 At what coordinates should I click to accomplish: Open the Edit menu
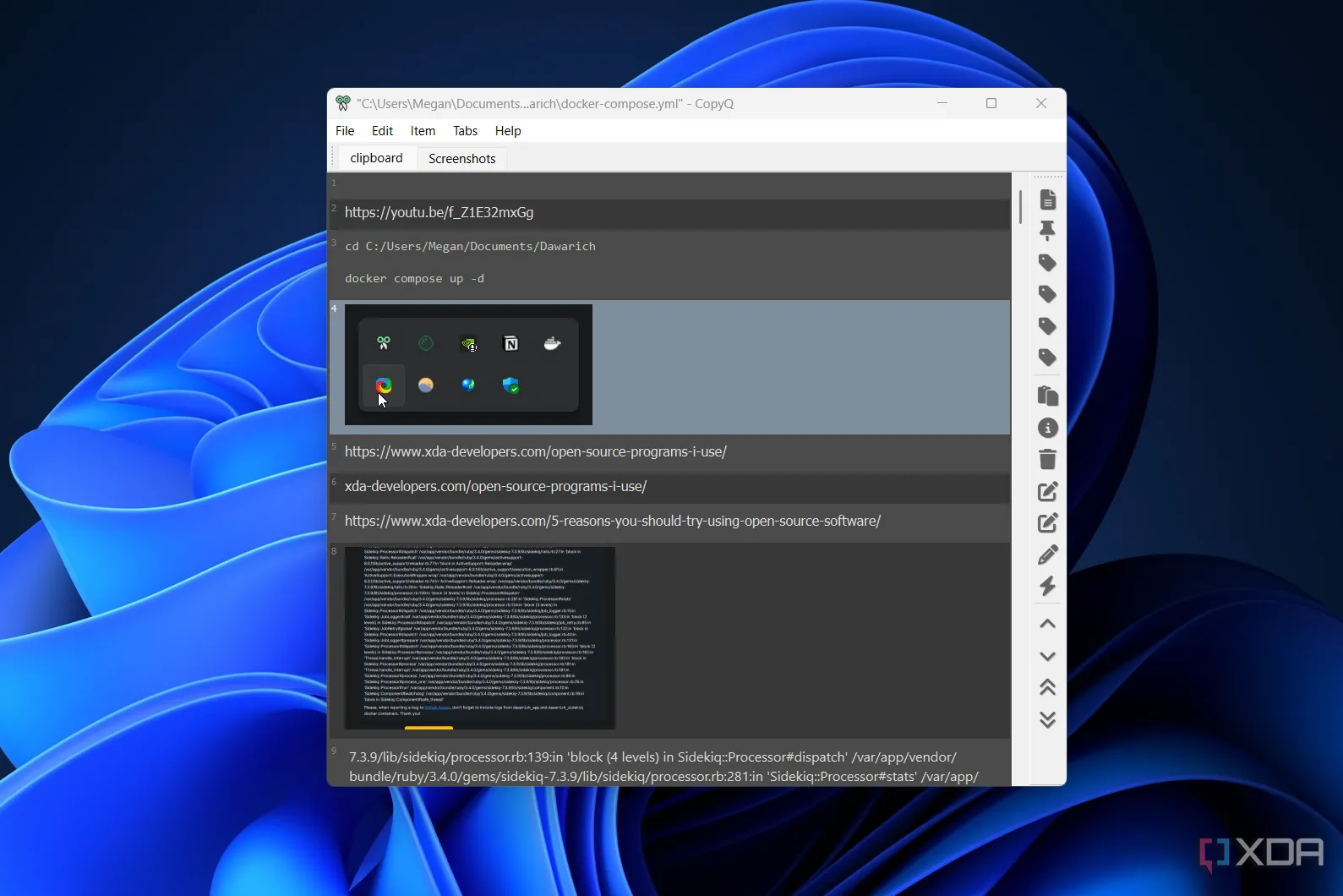pos(382,131)
